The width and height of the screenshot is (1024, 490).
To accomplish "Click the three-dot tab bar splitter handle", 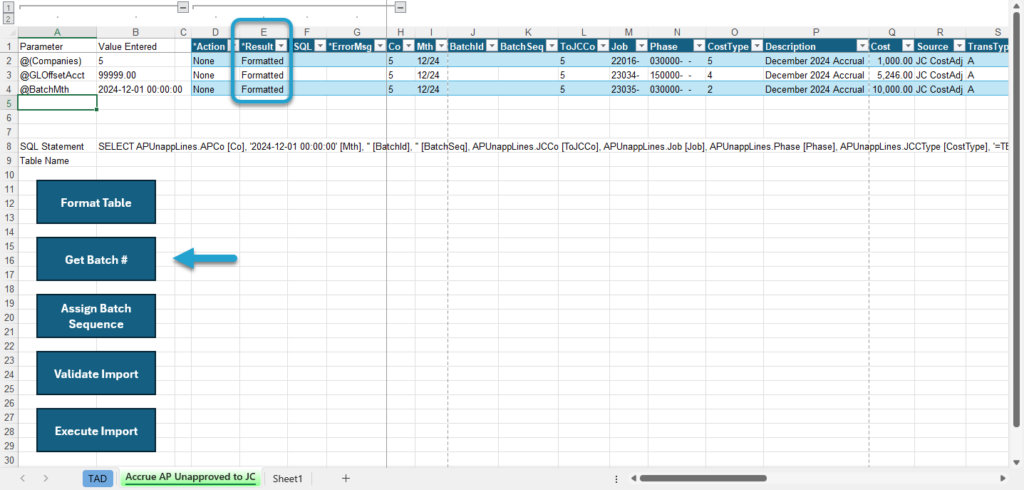I will pyautogui.click(x=616, y=478).
